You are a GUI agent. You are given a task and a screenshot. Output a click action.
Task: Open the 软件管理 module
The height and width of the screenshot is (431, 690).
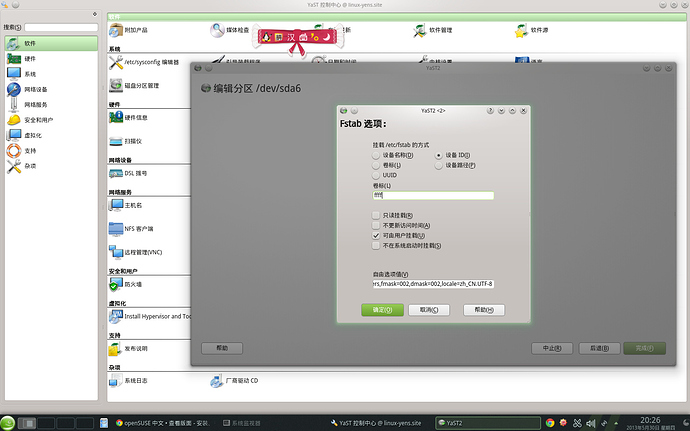433,30
